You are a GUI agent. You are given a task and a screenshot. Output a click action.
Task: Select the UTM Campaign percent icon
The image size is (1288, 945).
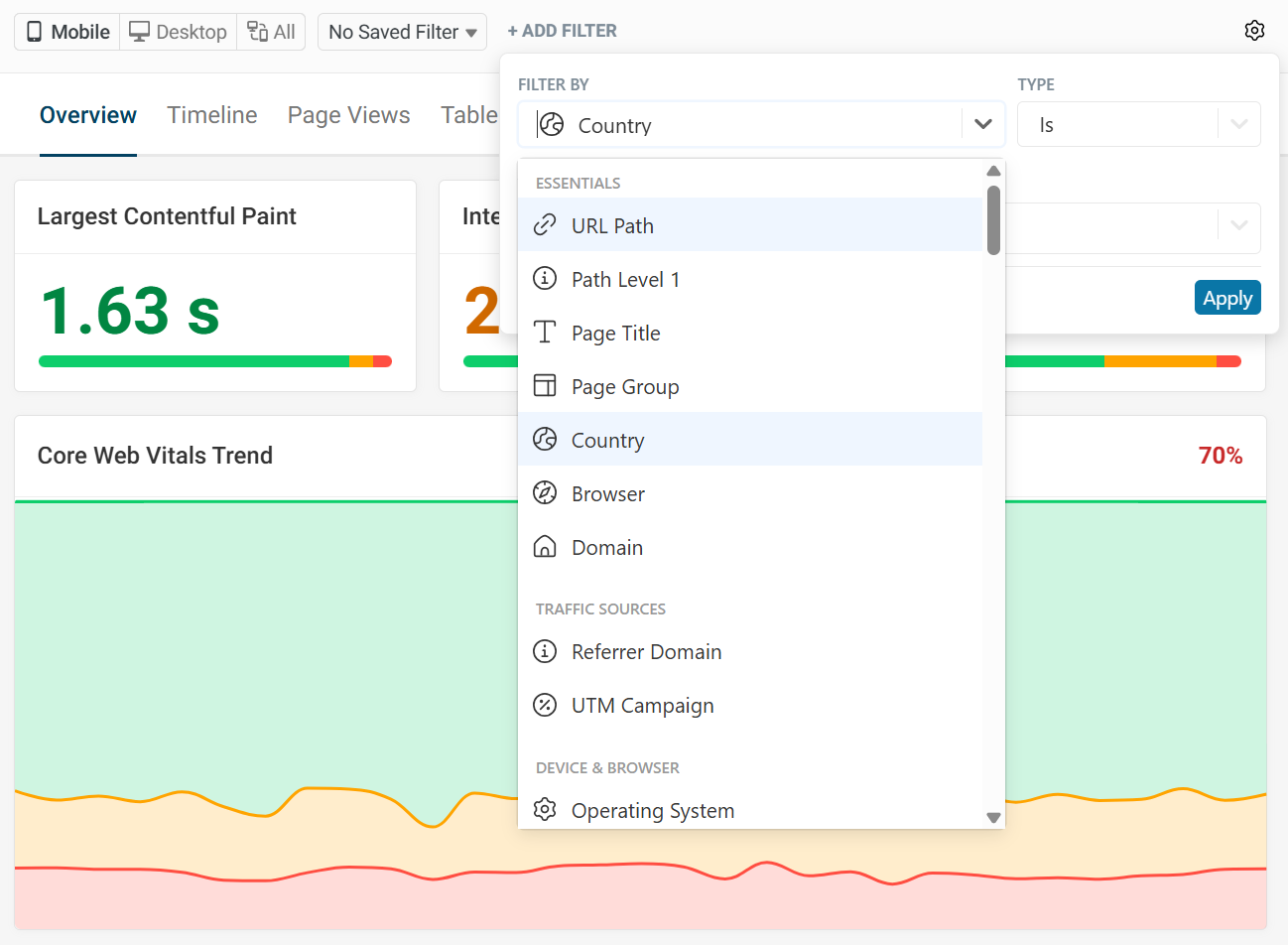coord(545,705)
